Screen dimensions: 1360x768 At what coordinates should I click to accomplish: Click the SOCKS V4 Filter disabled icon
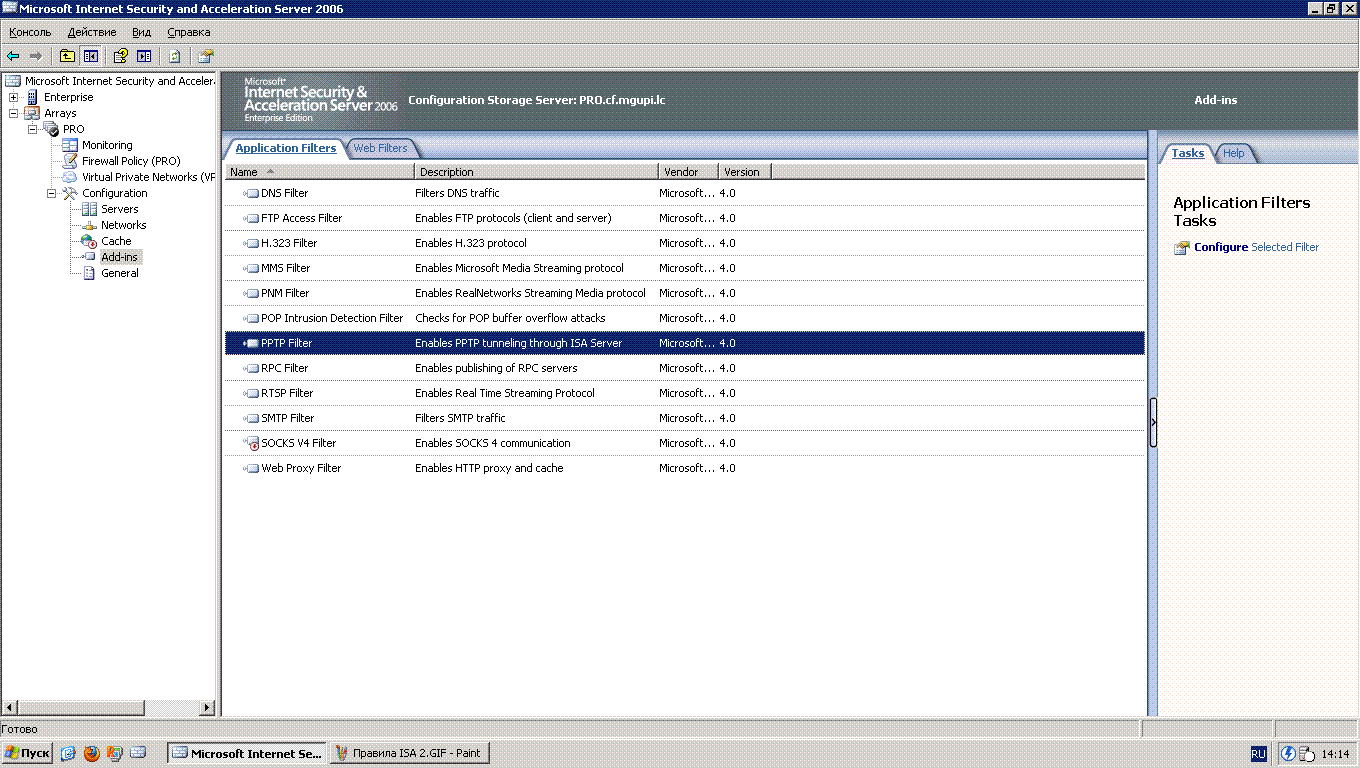(250, 443)
